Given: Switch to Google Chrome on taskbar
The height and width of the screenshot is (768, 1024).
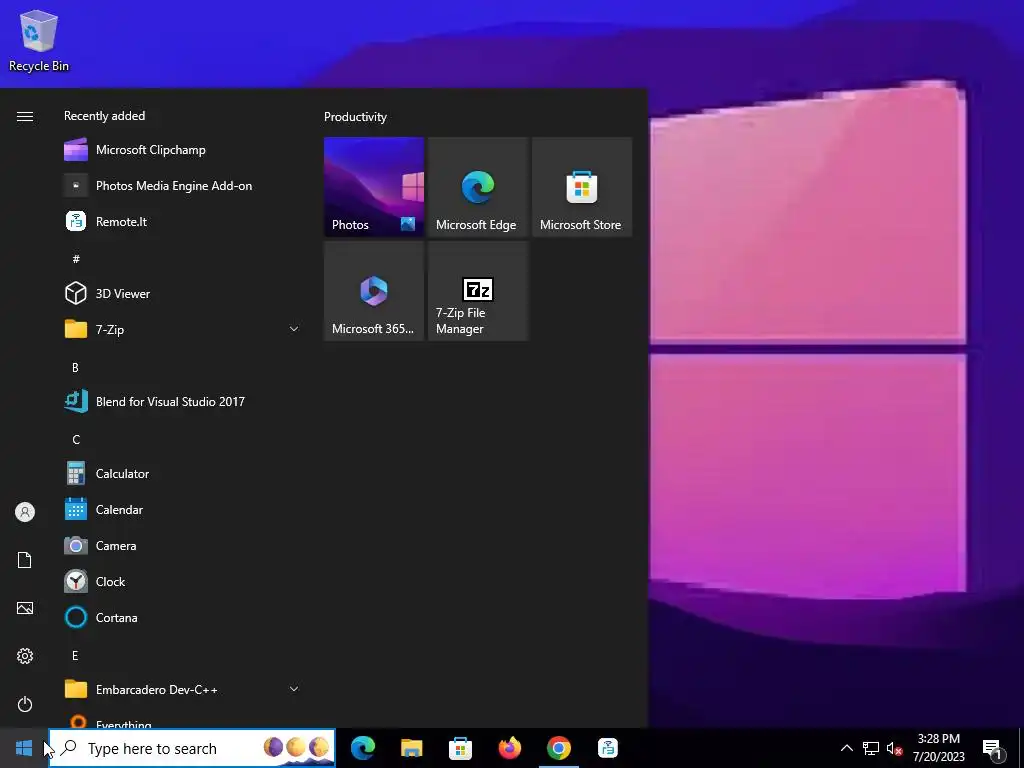Looking at the screenshot, I should click(558, 748).
